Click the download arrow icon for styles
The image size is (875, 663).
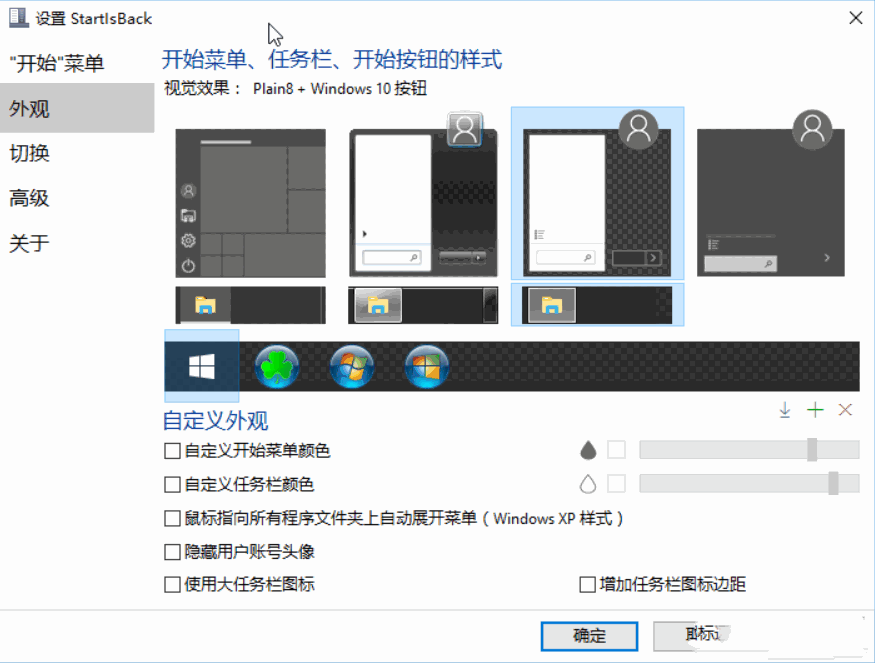click(785, 410)
